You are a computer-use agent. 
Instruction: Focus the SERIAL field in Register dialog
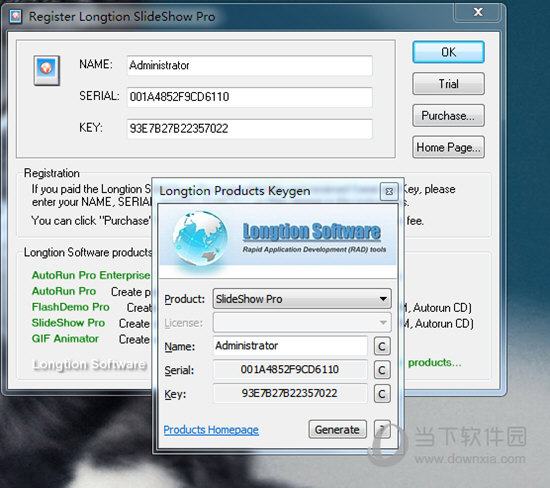click(x=249, y=97)
